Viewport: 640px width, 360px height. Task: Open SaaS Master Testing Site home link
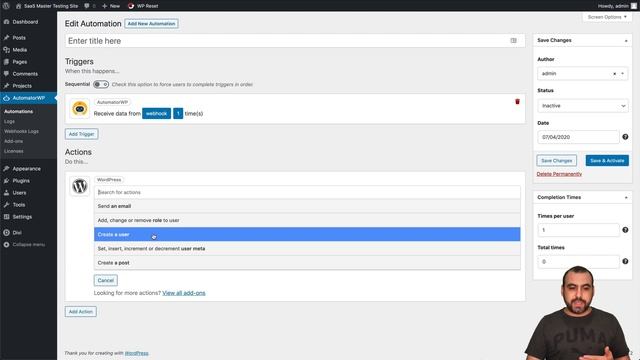coord(47,6)
